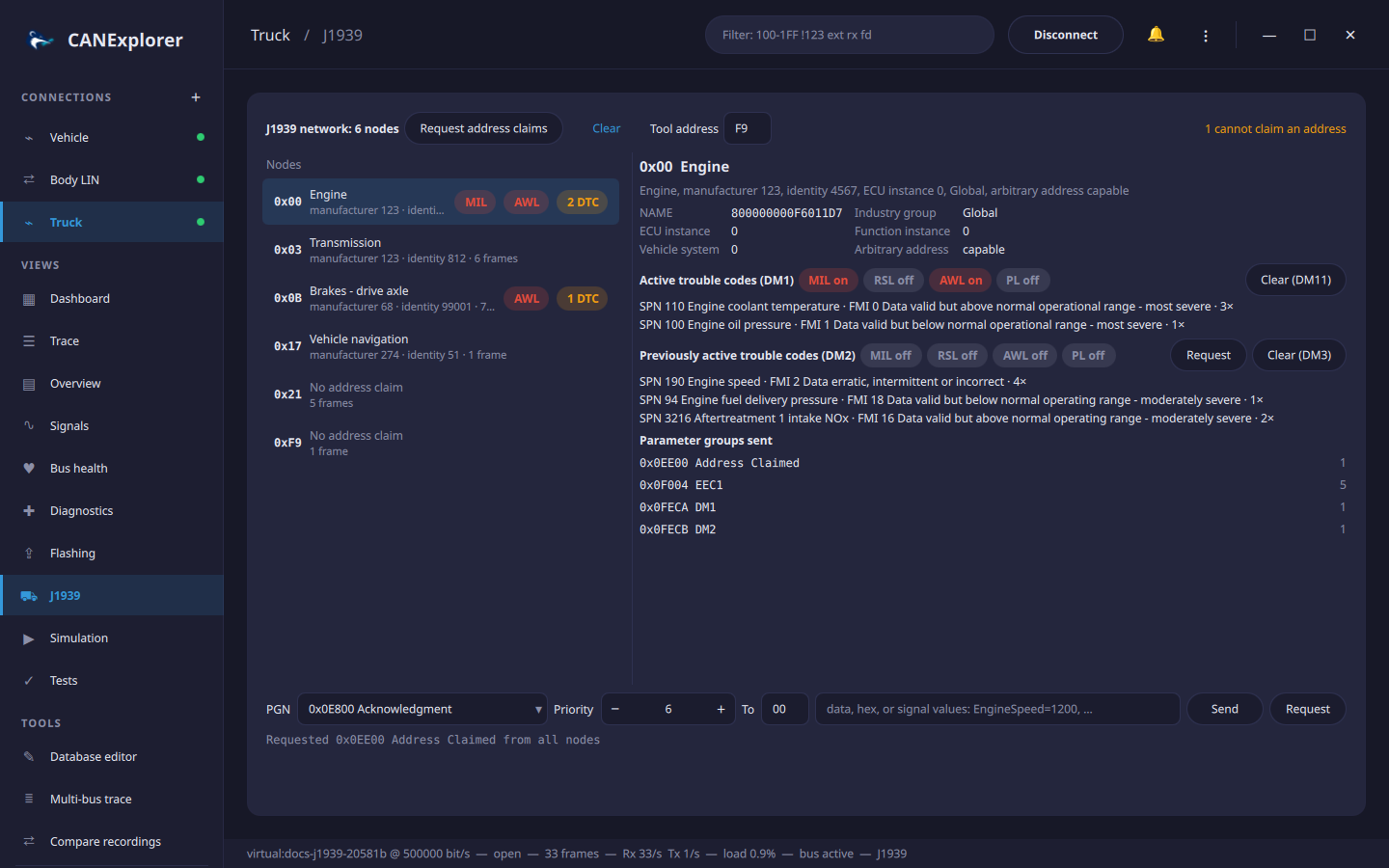Open the three-dot more options menu
The height and width of the screenshot is (868, 1389).
click(1206, 36)
